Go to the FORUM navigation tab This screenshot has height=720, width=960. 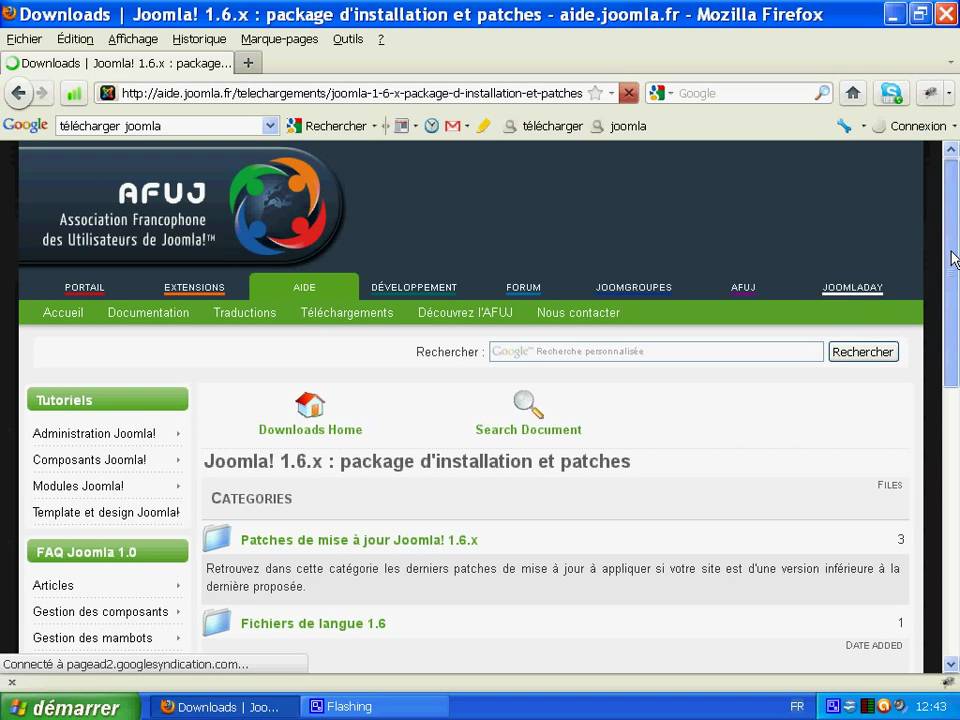pyautogui.click(x=523, y=287)
